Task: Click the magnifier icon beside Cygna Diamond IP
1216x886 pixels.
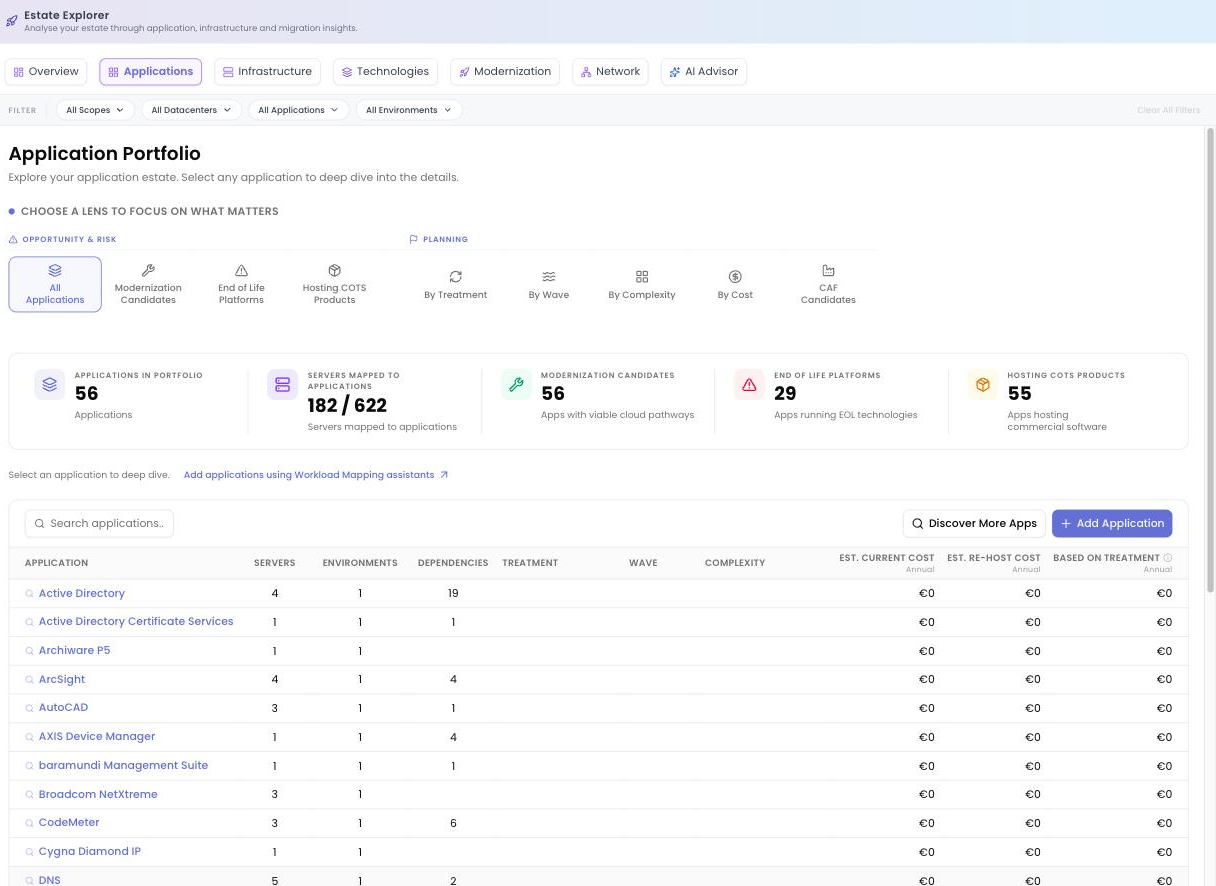Action: click(30, 852)
